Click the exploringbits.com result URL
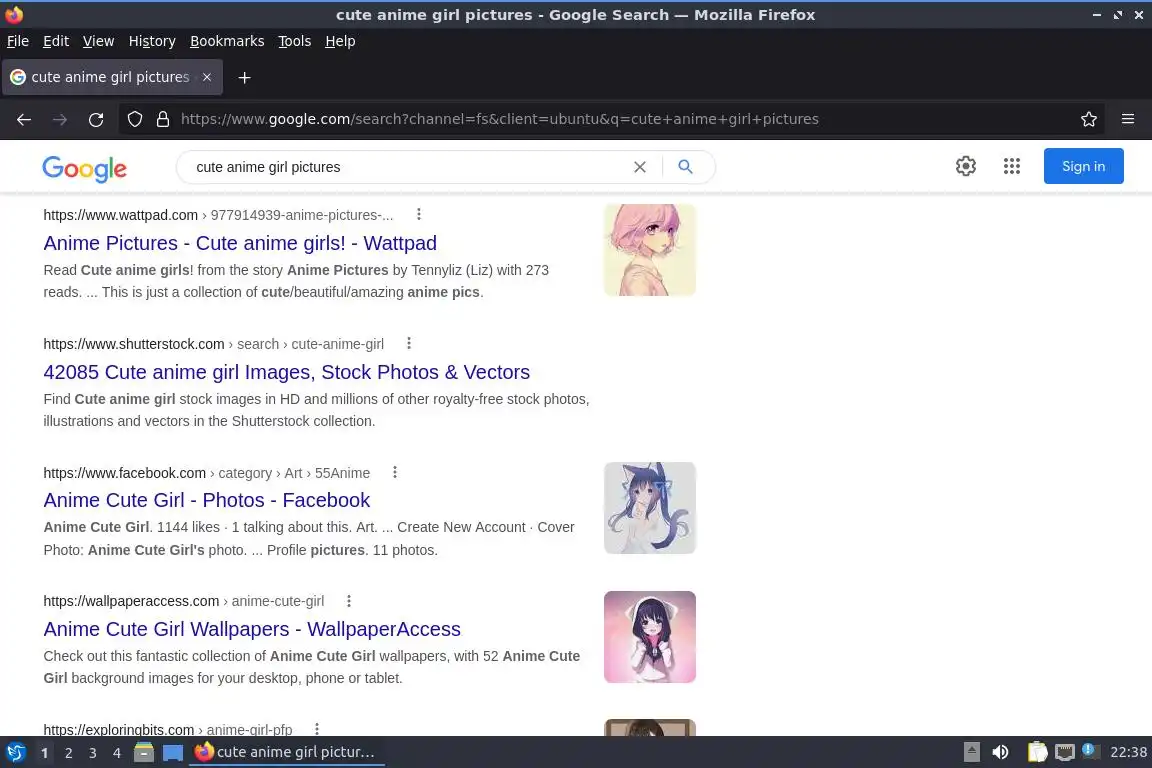This screenshot has width=1152, height=768. tap(168, 730)
